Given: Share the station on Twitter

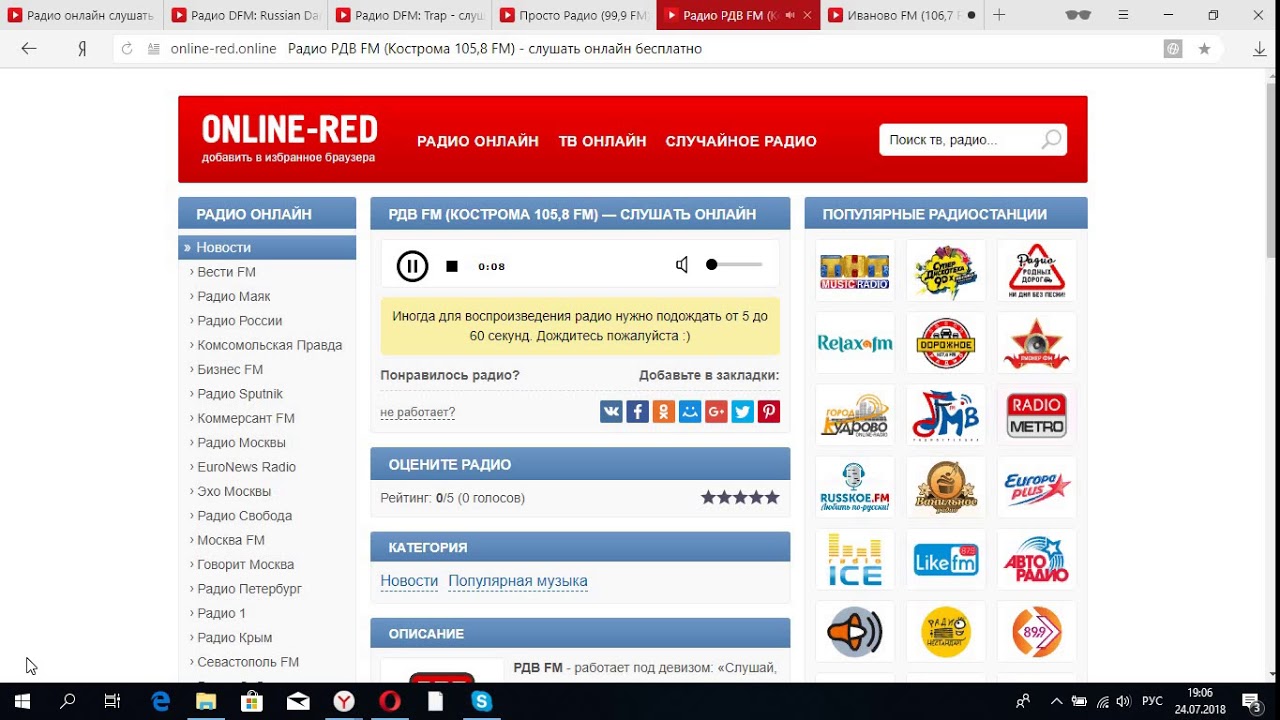Looking at the screenshot, I should (742, 411).
